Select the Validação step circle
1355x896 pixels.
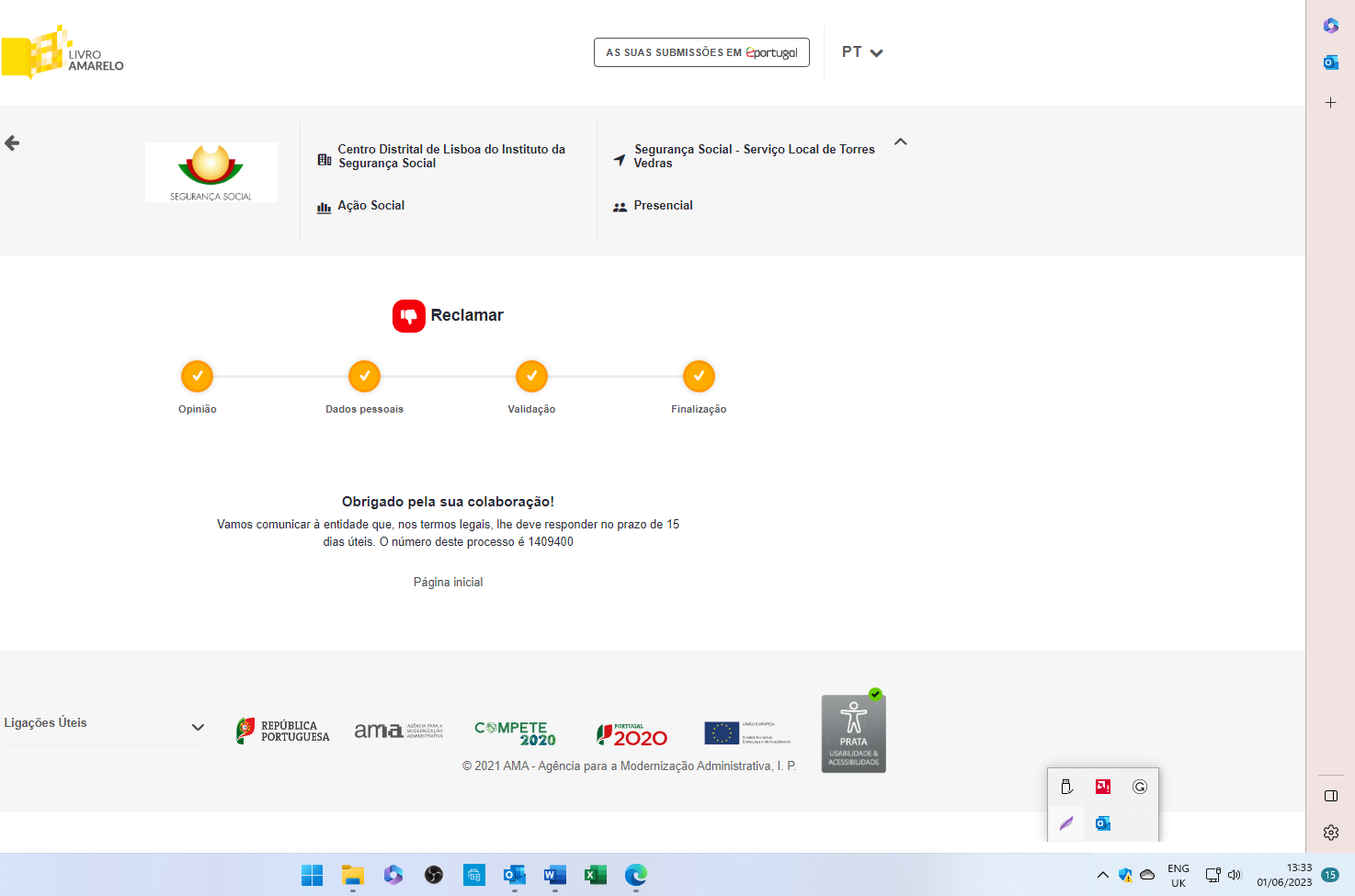(531, 376)
